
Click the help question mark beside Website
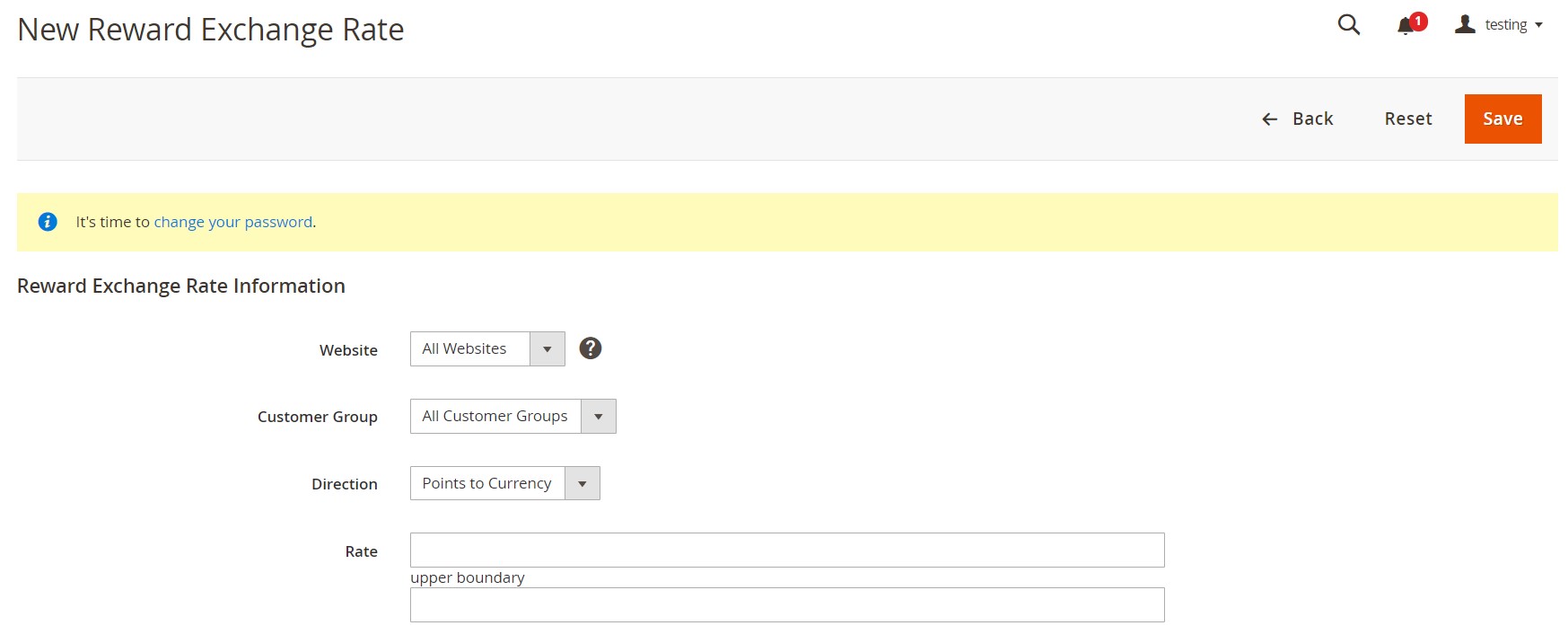[590, 348]
